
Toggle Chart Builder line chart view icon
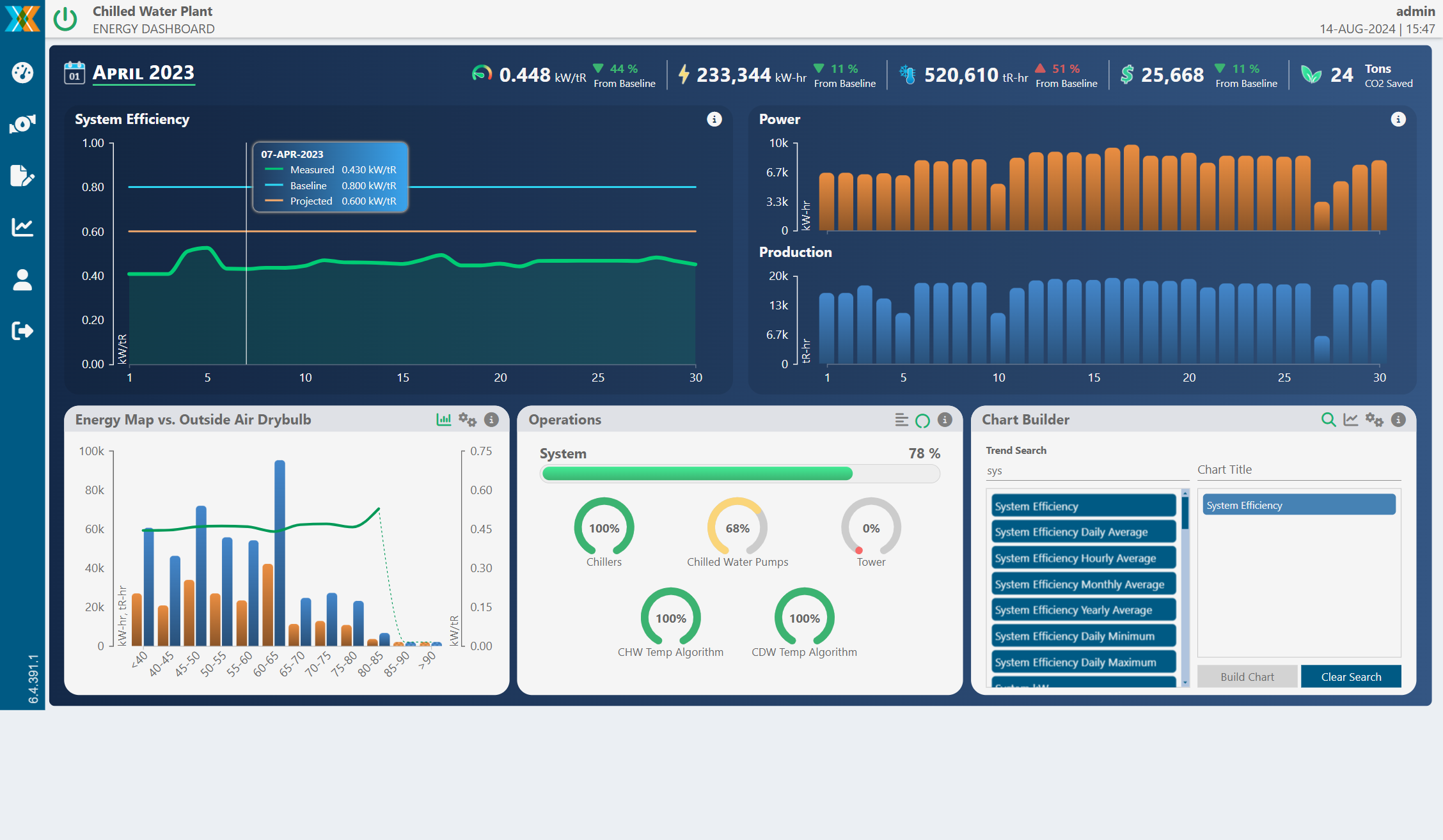coord(1350,419)
